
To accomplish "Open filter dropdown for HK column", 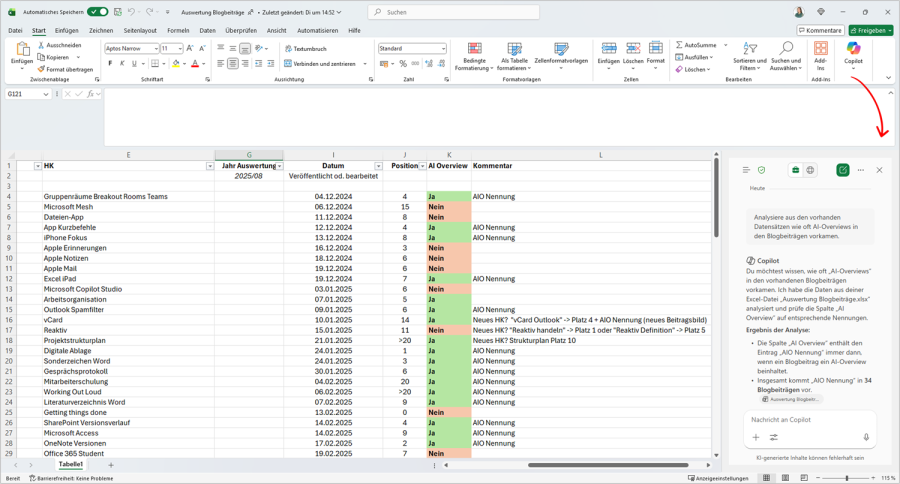I will point(210,166).
